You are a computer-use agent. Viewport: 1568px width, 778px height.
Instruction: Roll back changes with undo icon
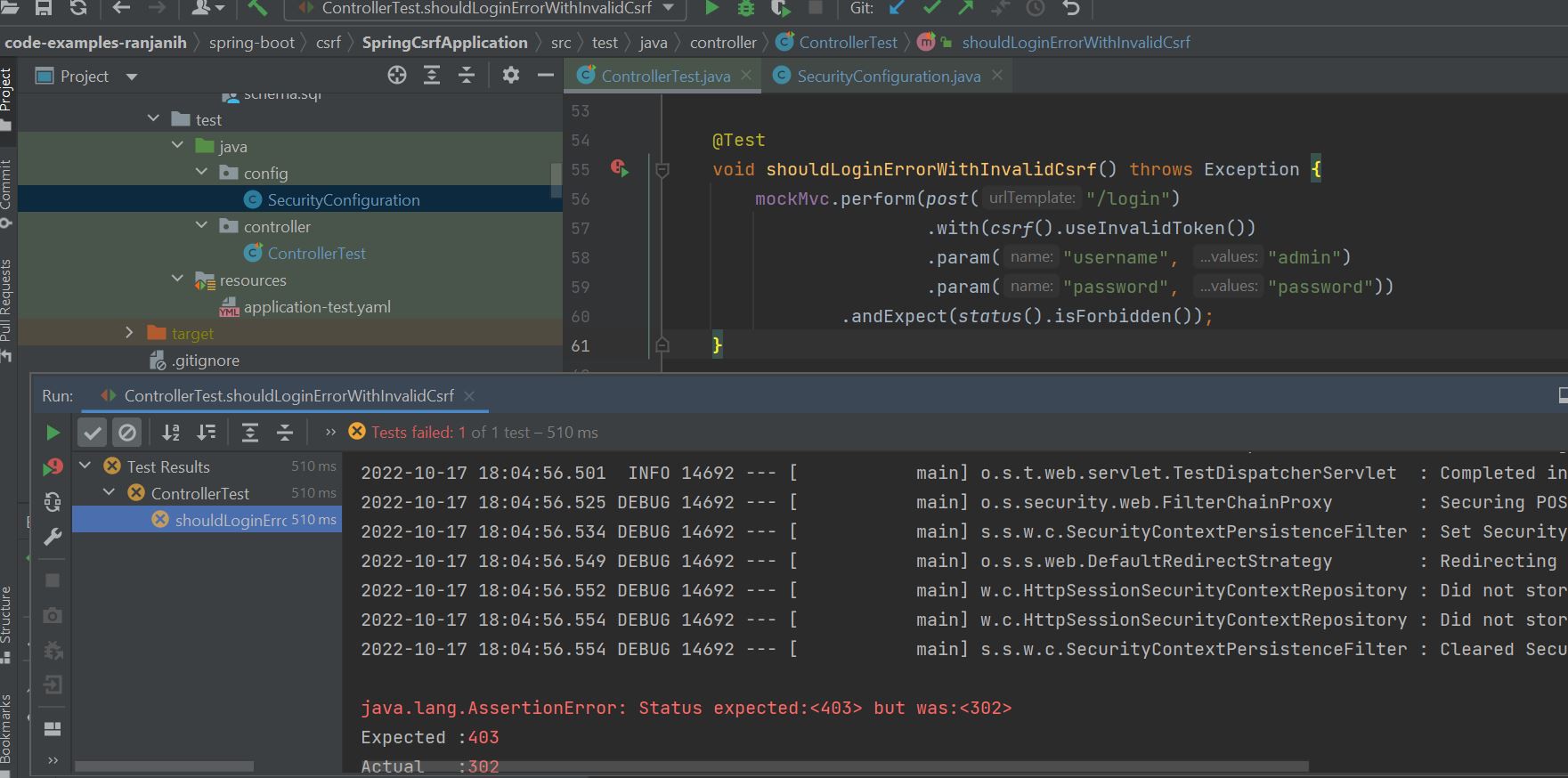click(1071, 8)
